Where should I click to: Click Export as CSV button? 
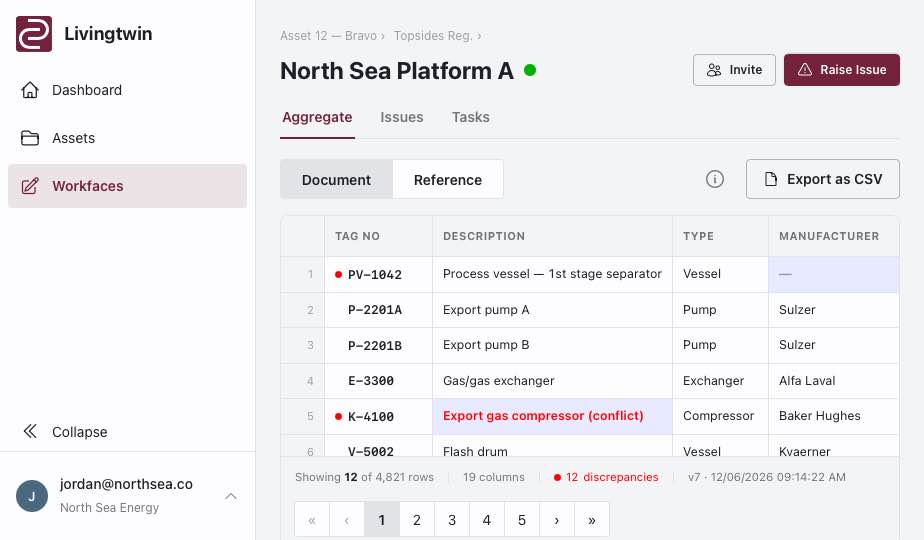coord(823,179)
